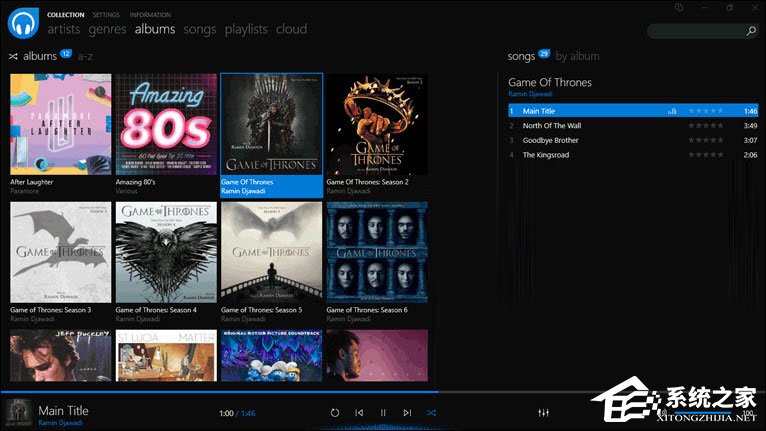This screenshot has width=766, height=431.
Task: Click the search magnifier icon
Action: [x=750, y=32]
